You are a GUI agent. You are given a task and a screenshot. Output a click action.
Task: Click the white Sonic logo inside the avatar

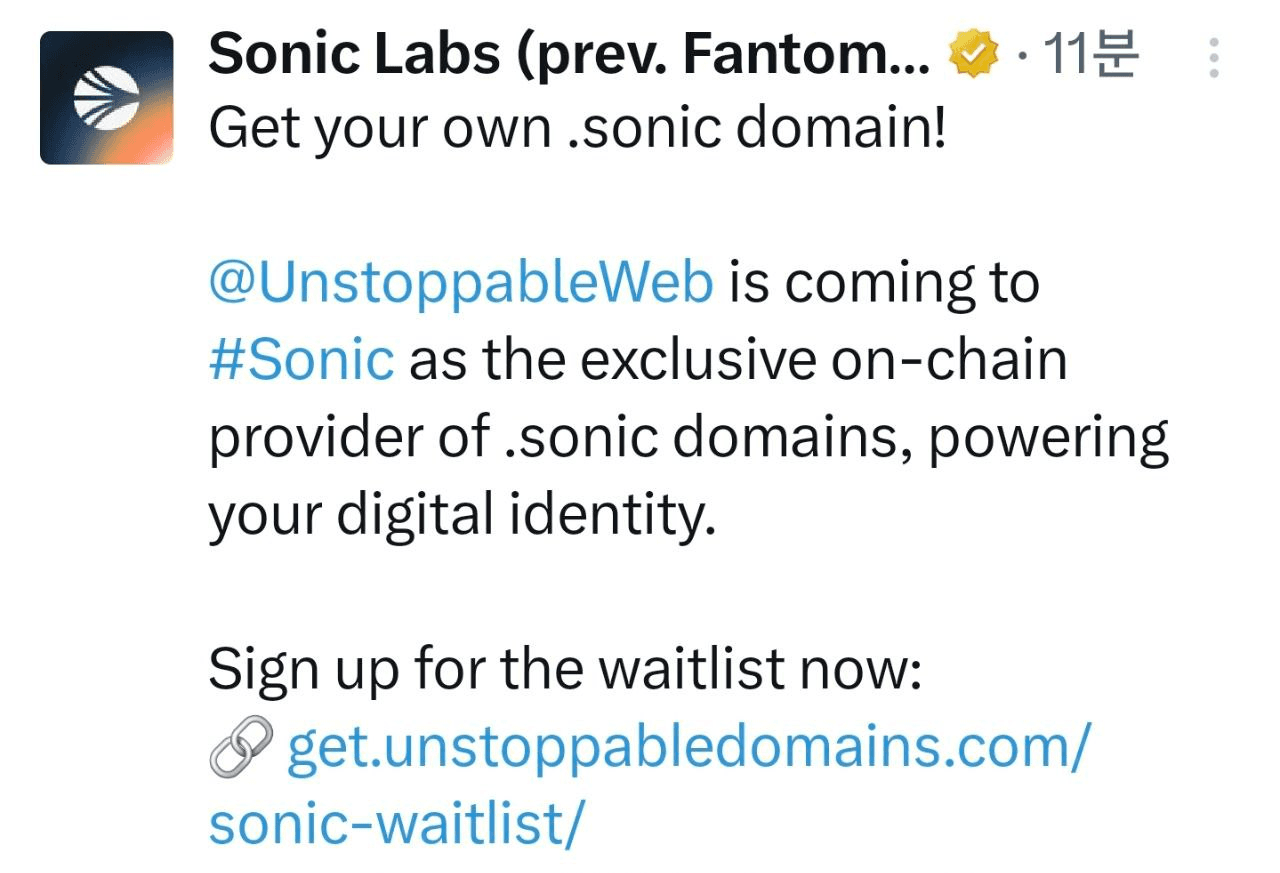[102, 98]
